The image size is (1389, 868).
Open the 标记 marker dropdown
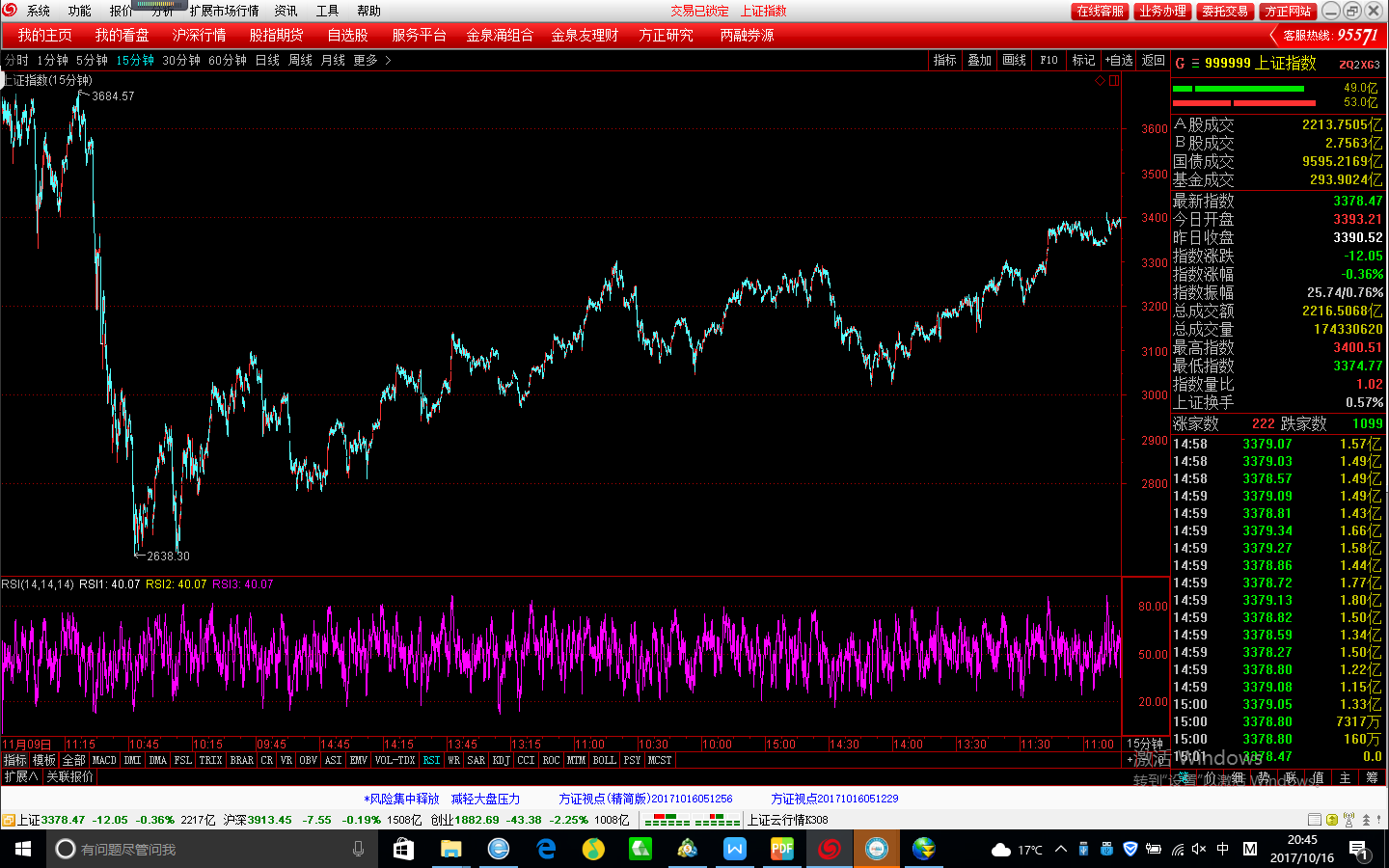tap(1083, 60)
